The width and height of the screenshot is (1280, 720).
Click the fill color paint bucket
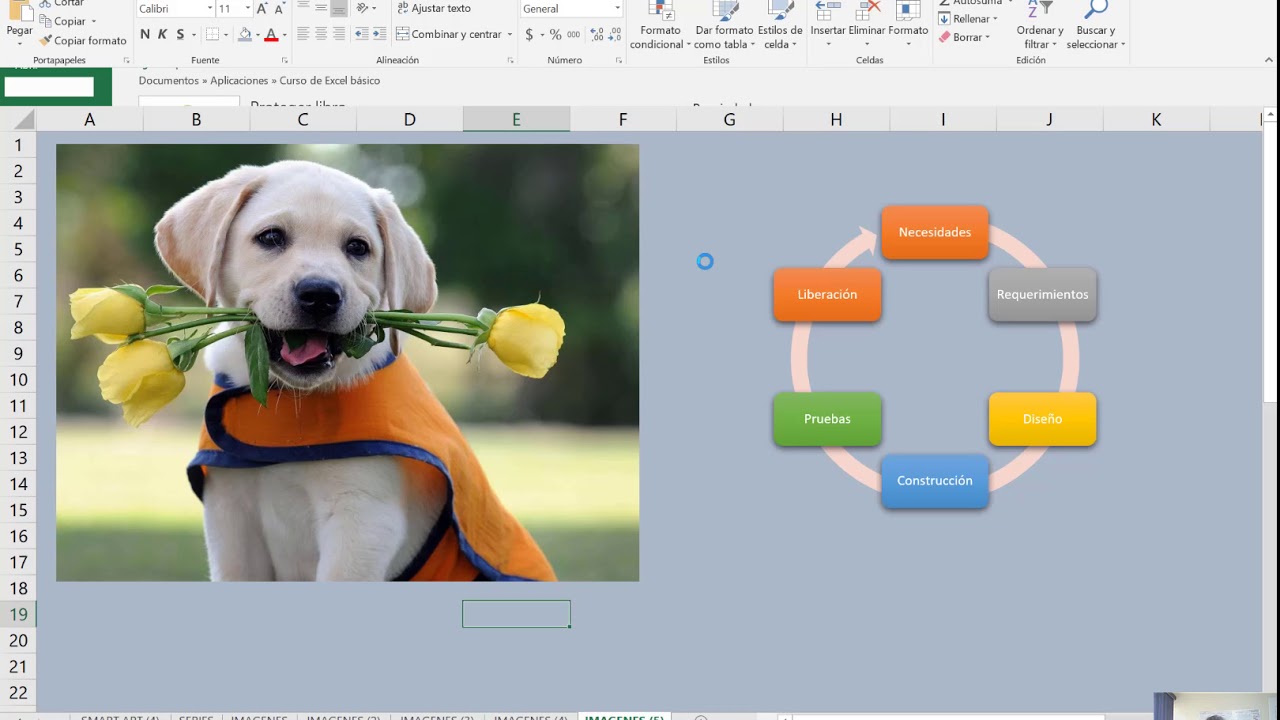tap(245, 34)
